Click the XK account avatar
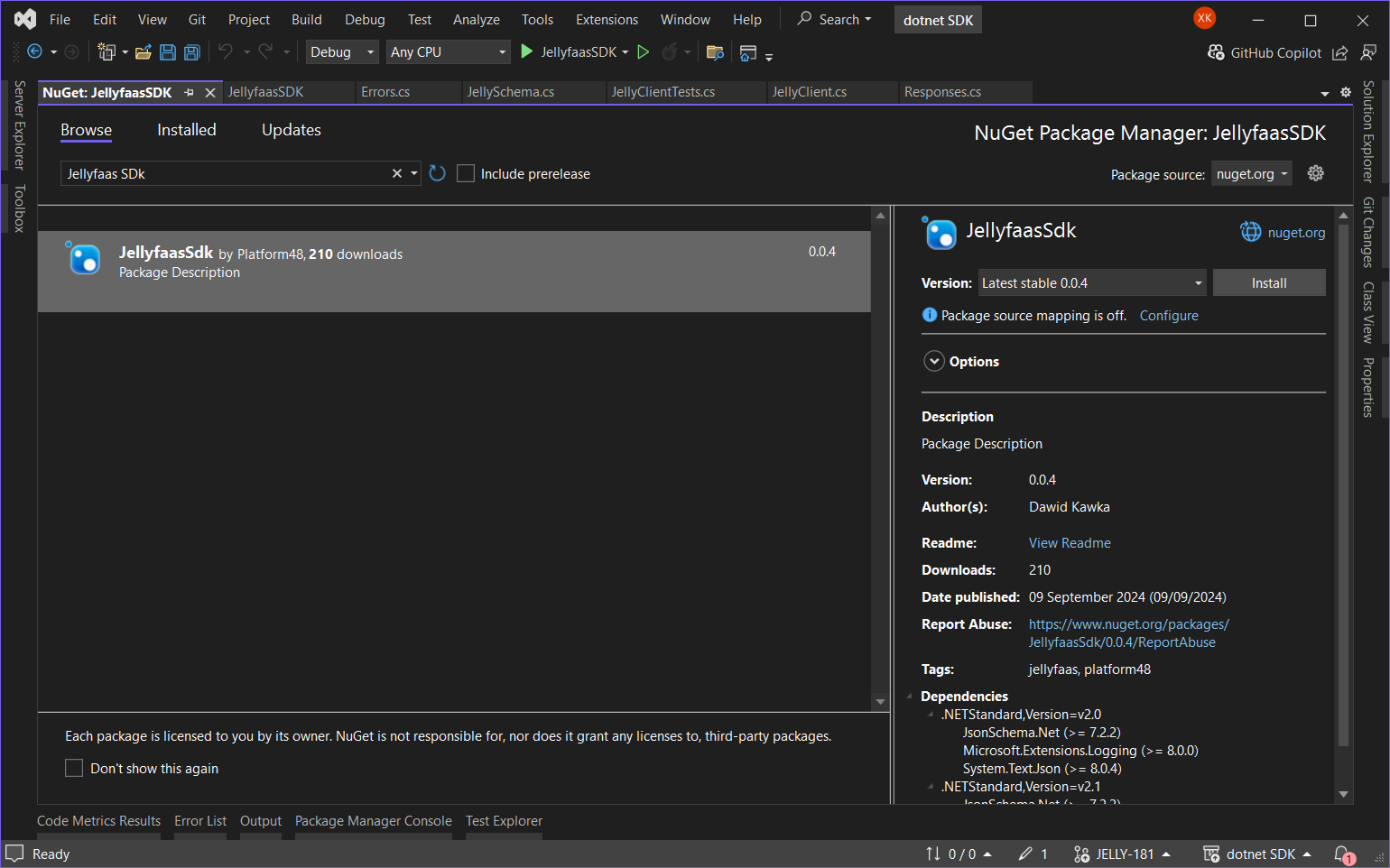The image size is (1390, 868). coord(1204,18)
